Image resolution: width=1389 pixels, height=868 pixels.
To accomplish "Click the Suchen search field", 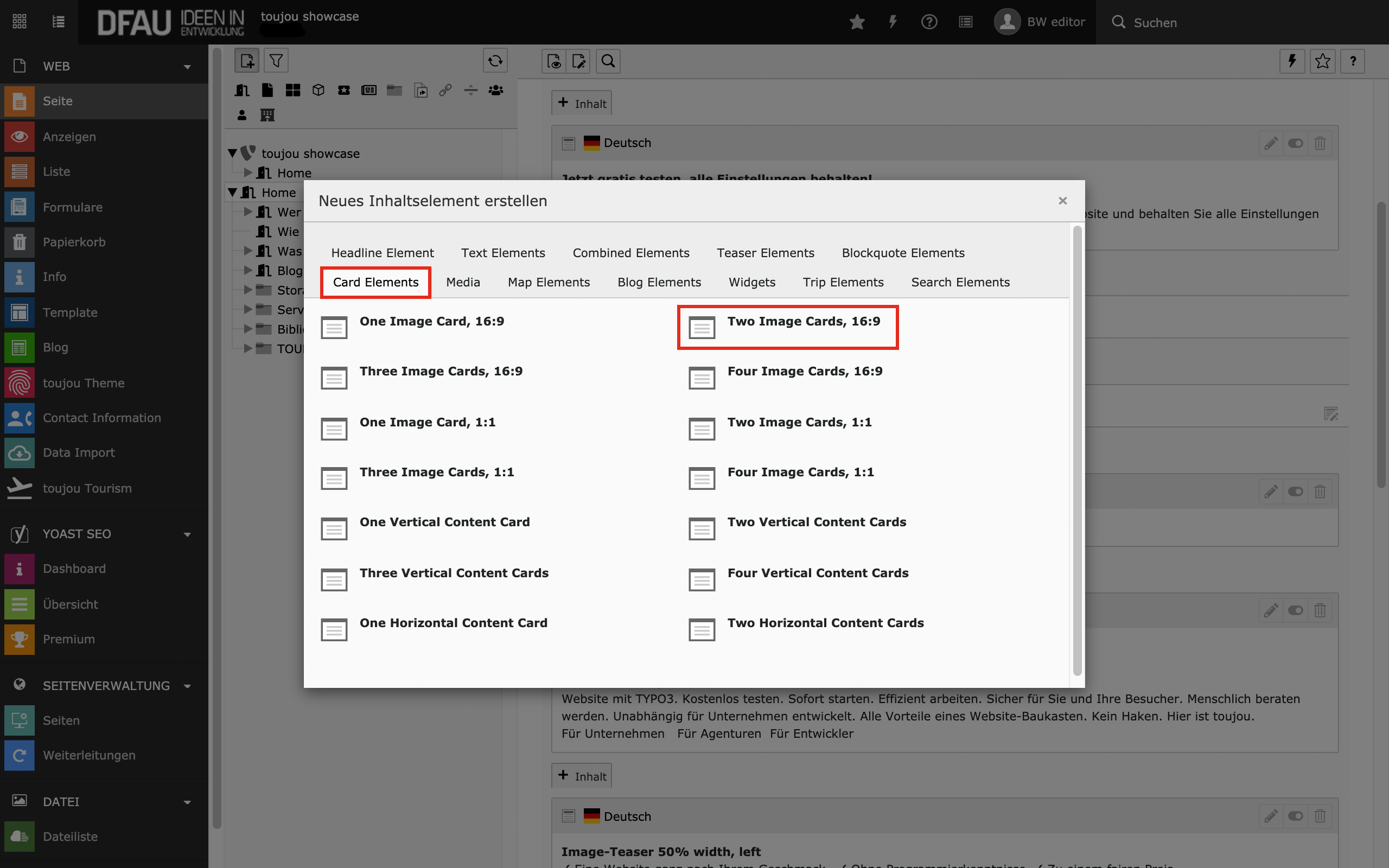I will coord(1241,22).
